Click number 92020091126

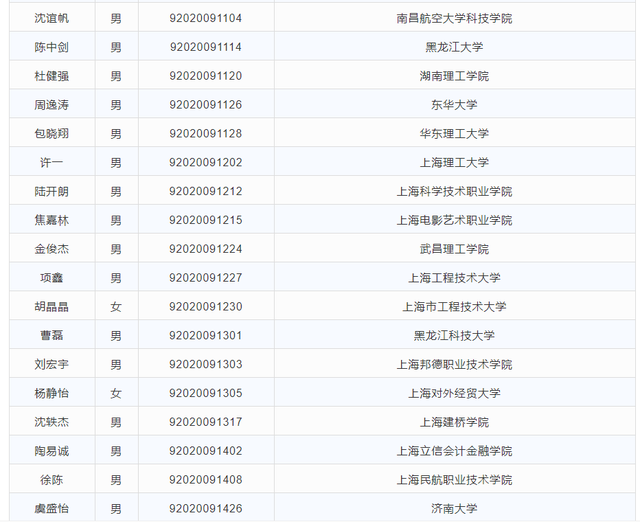coord(206,105)
